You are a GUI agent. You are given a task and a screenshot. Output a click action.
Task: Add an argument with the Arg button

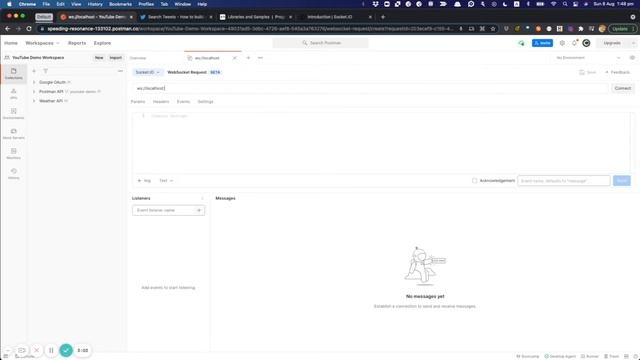coord(144,180)
